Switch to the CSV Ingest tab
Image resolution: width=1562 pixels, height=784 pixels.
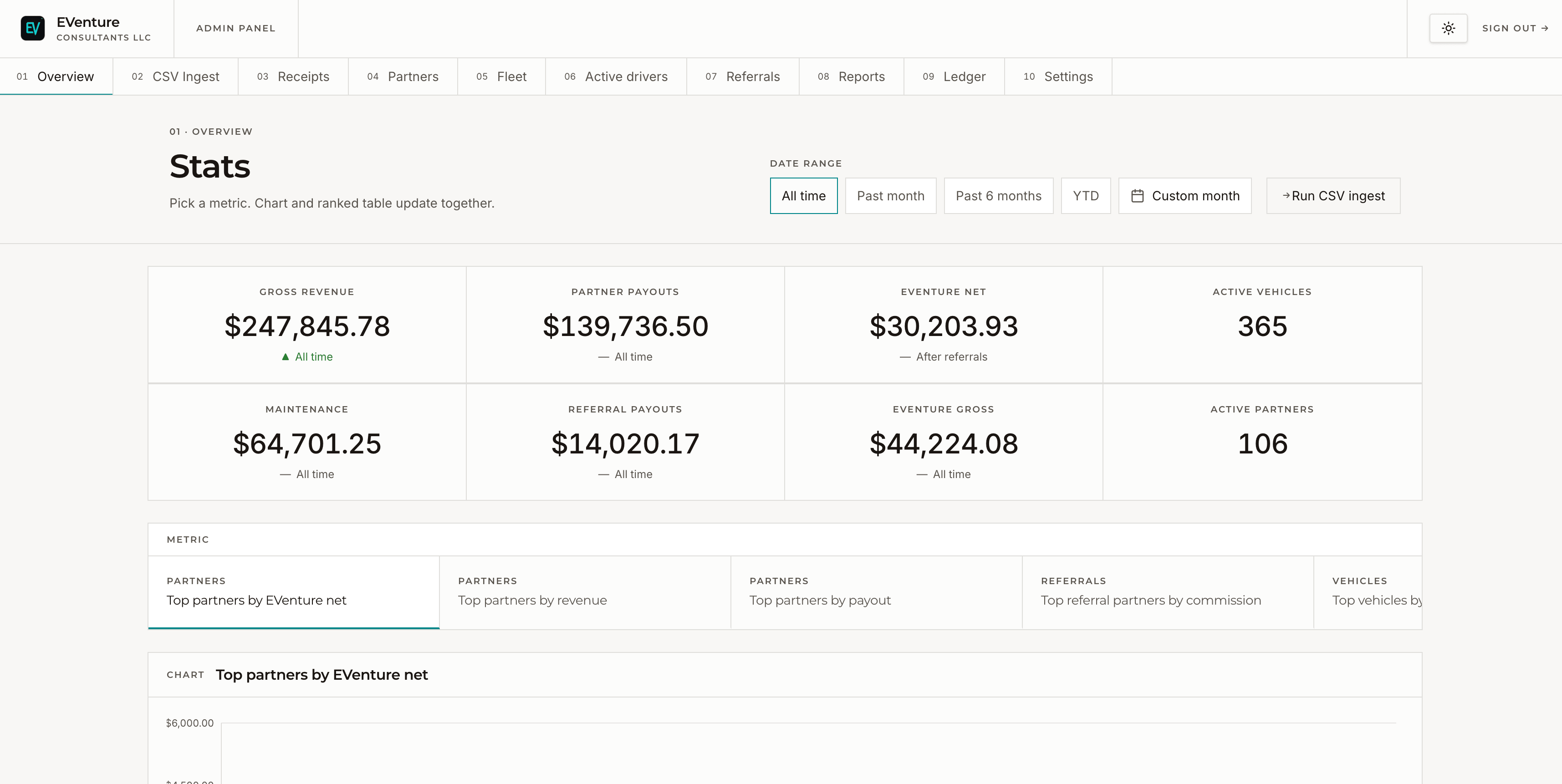pos(175,76)
